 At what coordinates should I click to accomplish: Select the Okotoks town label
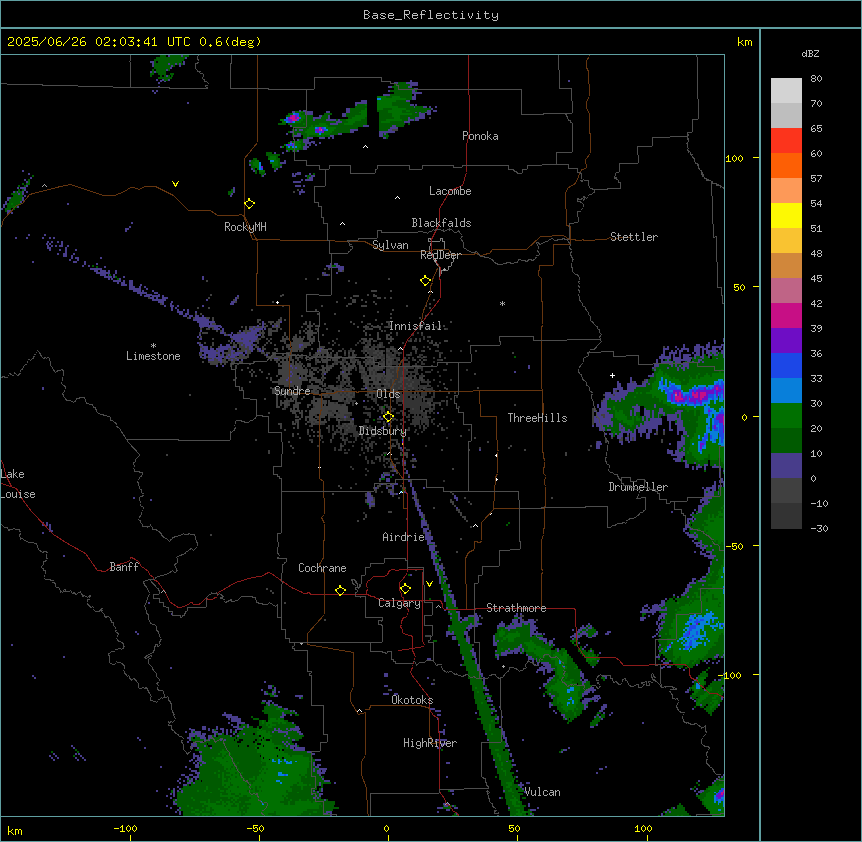[412, 700]
